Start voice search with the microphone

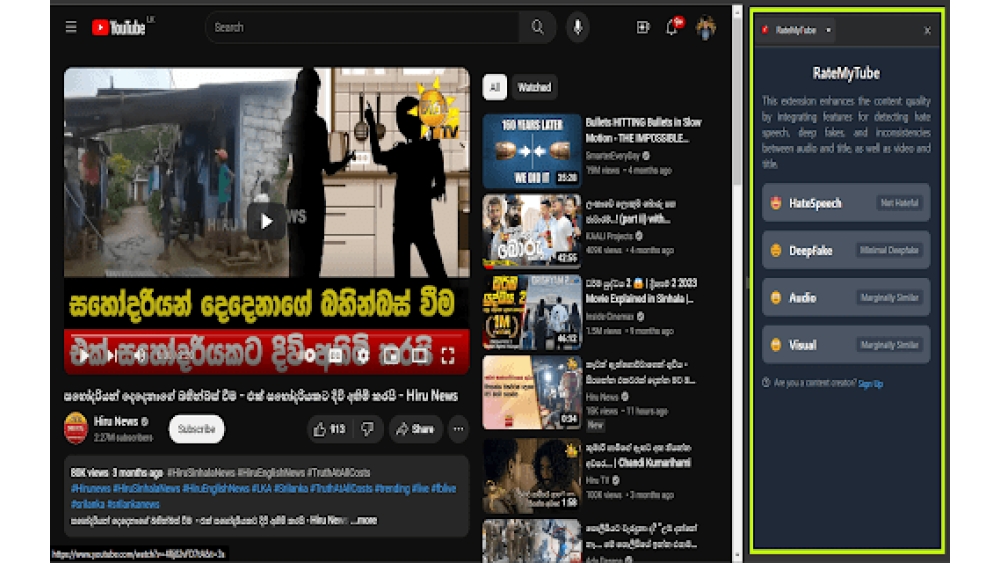pyautogui.click(x=578, y=27)
